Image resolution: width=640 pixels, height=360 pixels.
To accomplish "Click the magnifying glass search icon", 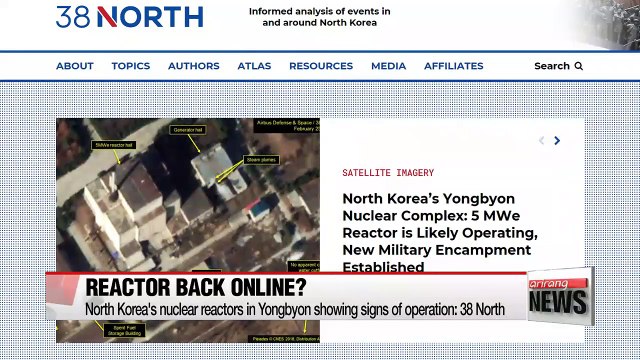I will pyautogui.click(x=579, y=66).
